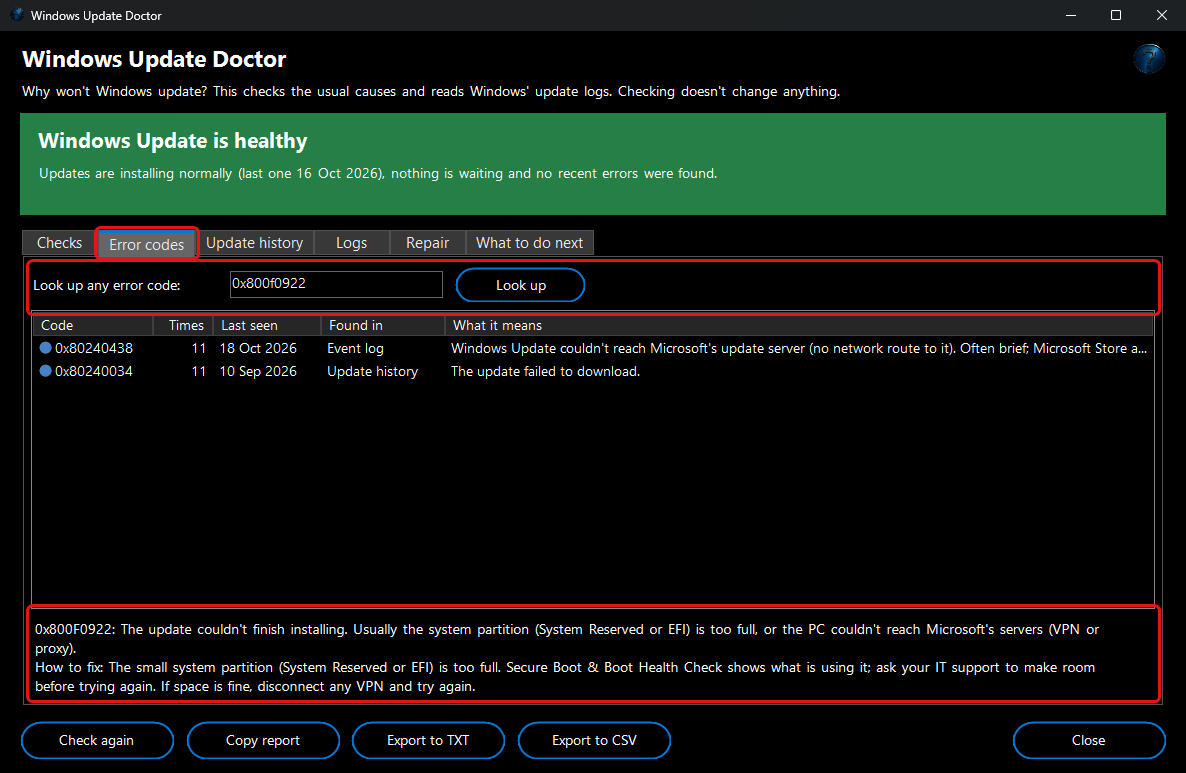Export the report to CSV

point(595,740)
